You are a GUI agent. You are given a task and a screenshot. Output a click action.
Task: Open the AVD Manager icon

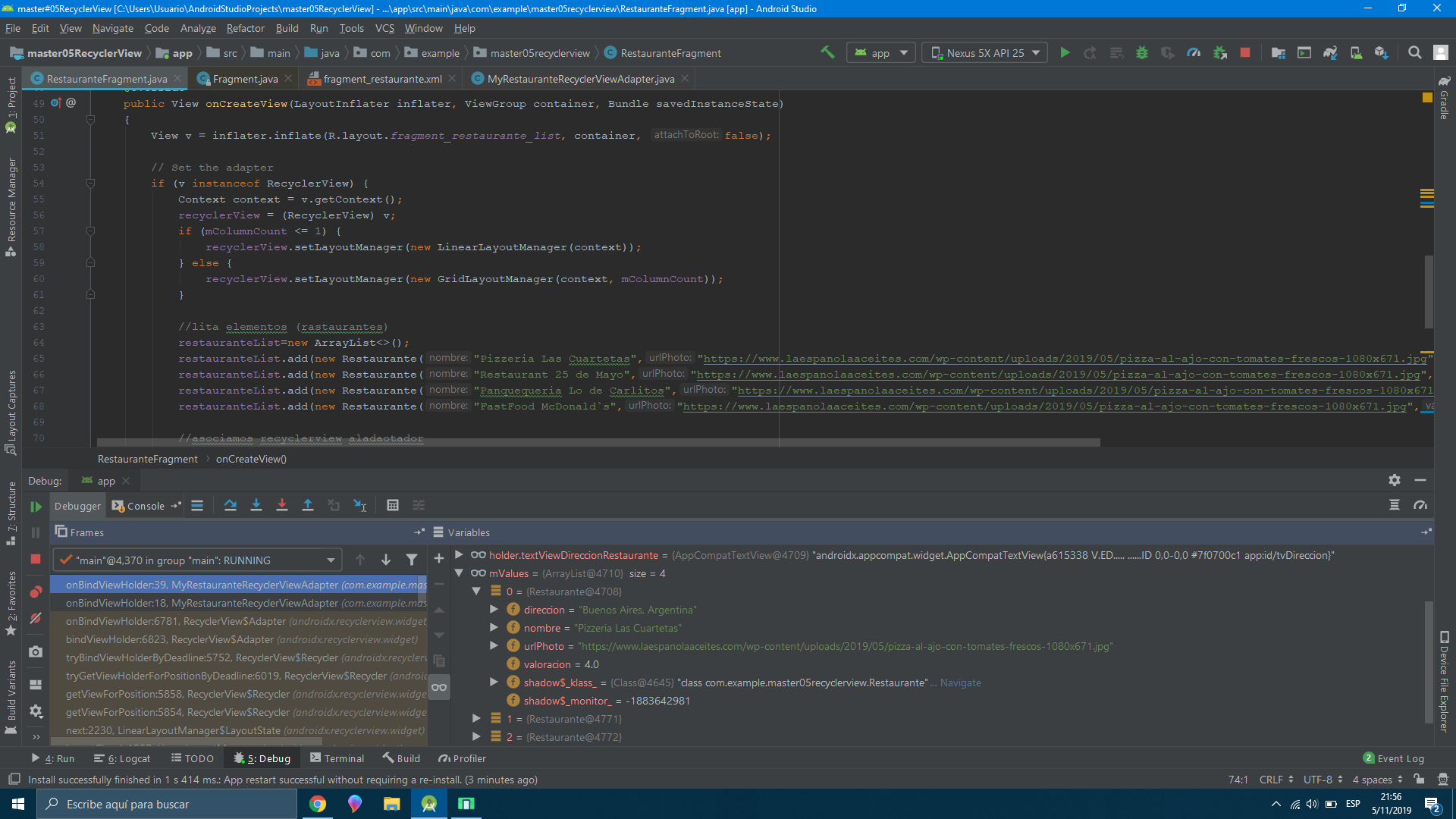[x=1356, y=52]
